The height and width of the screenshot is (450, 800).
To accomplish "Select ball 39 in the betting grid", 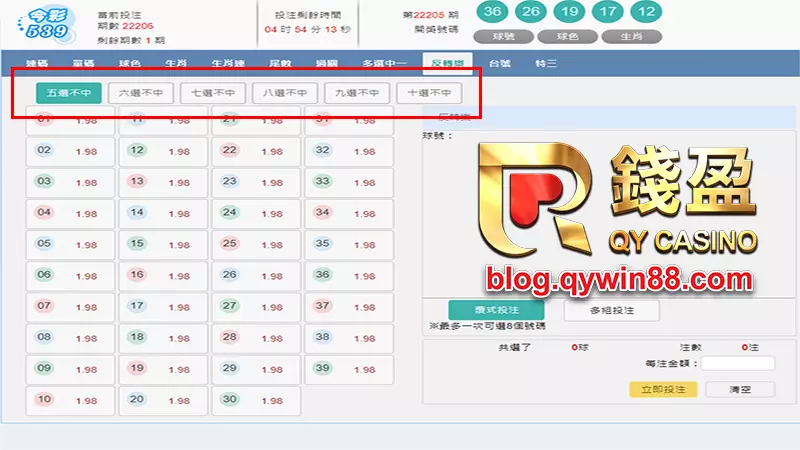I will pyautogui.click(x=322, y=368).
